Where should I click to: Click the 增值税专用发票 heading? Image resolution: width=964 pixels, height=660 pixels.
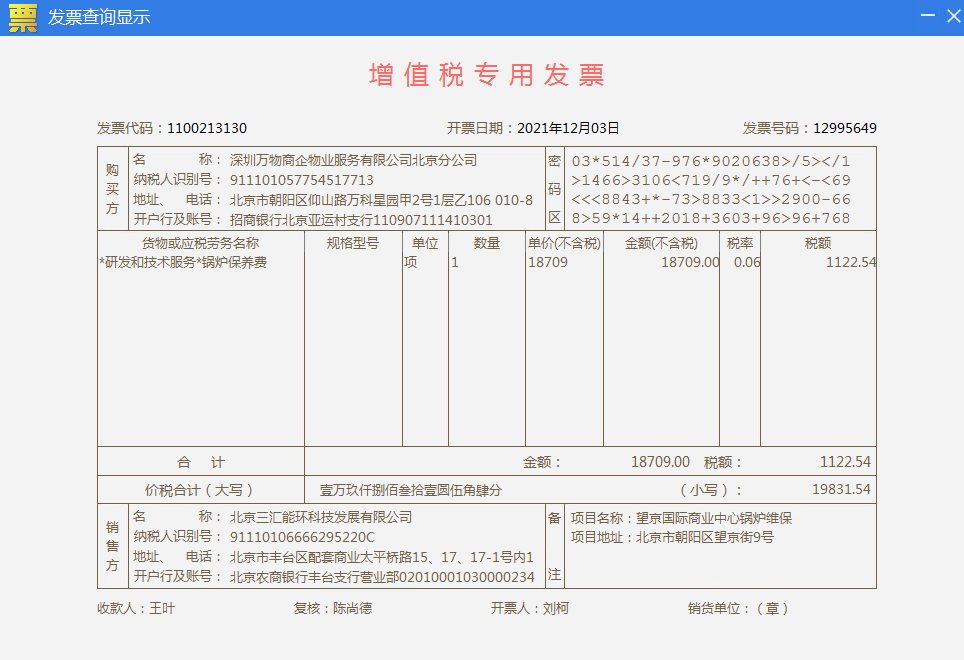click(x=487, y=75)
